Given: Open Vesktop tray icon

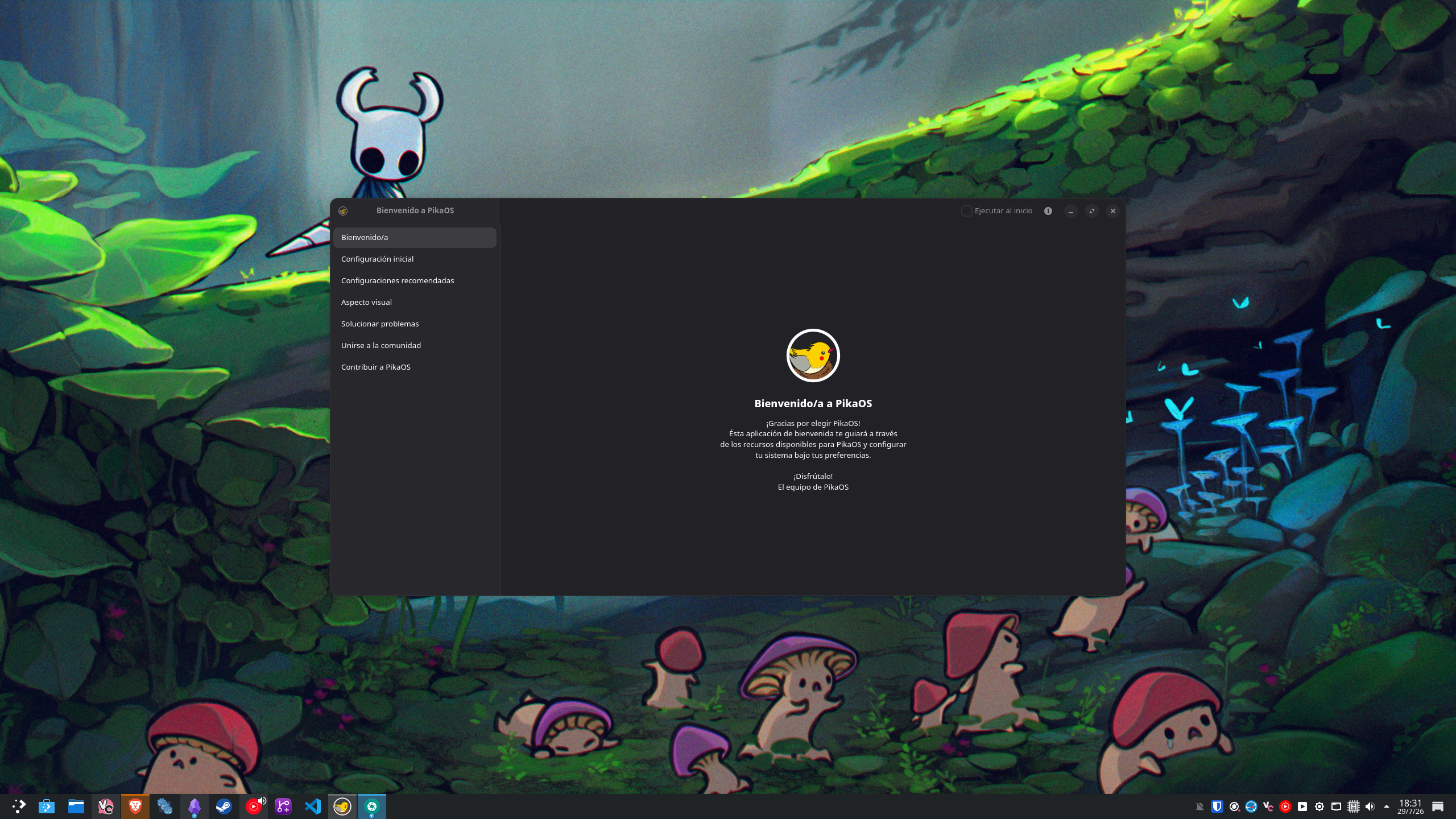Looking at the screenshot, I should pos(1268,806).
